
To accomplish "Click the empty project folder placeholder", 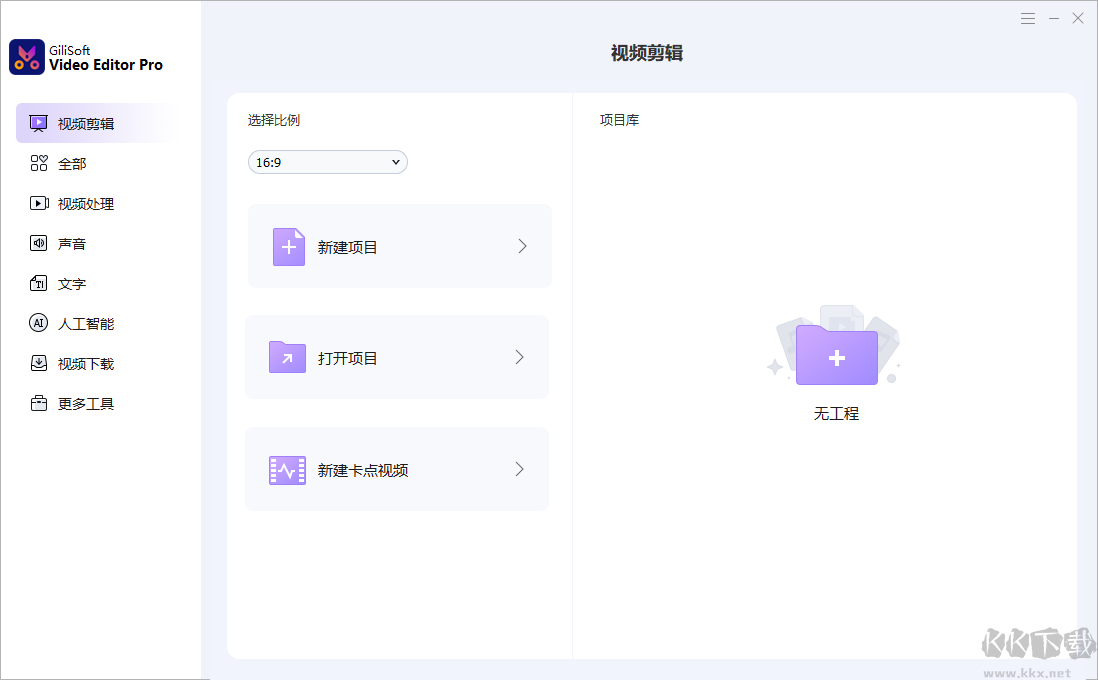I will coord(836,354).
